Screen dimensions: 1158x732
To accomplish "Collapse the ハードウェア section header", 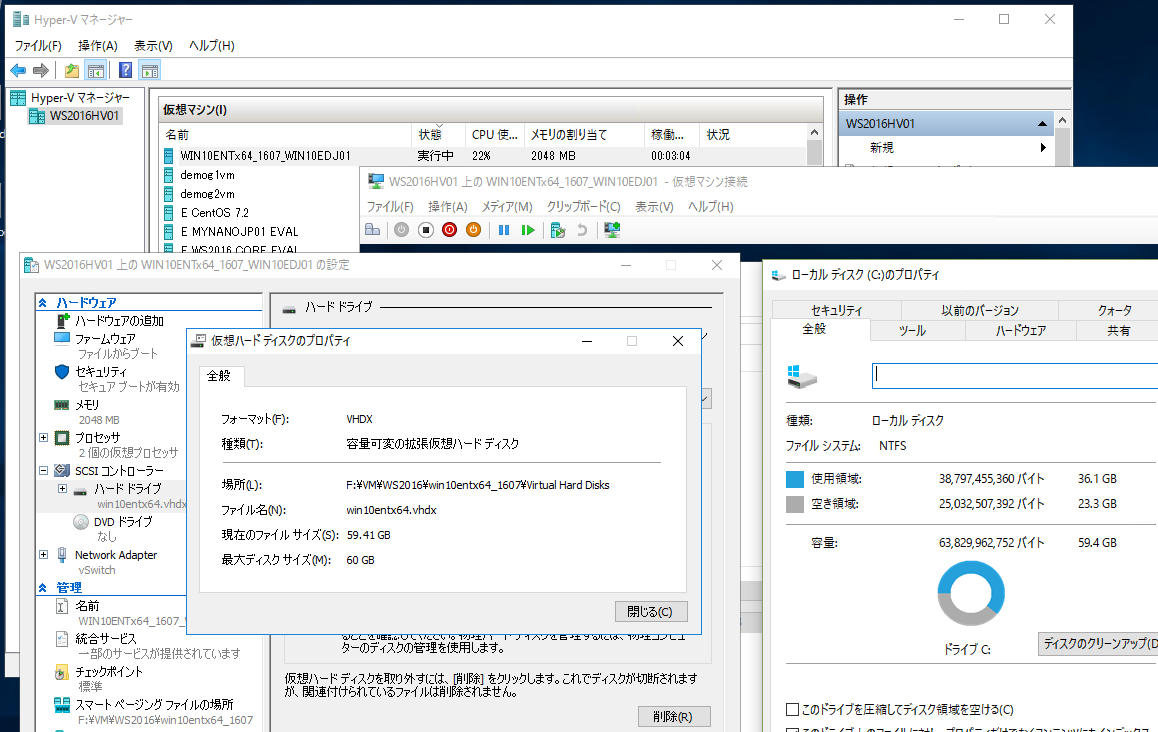I will click(x=43, y=303).
